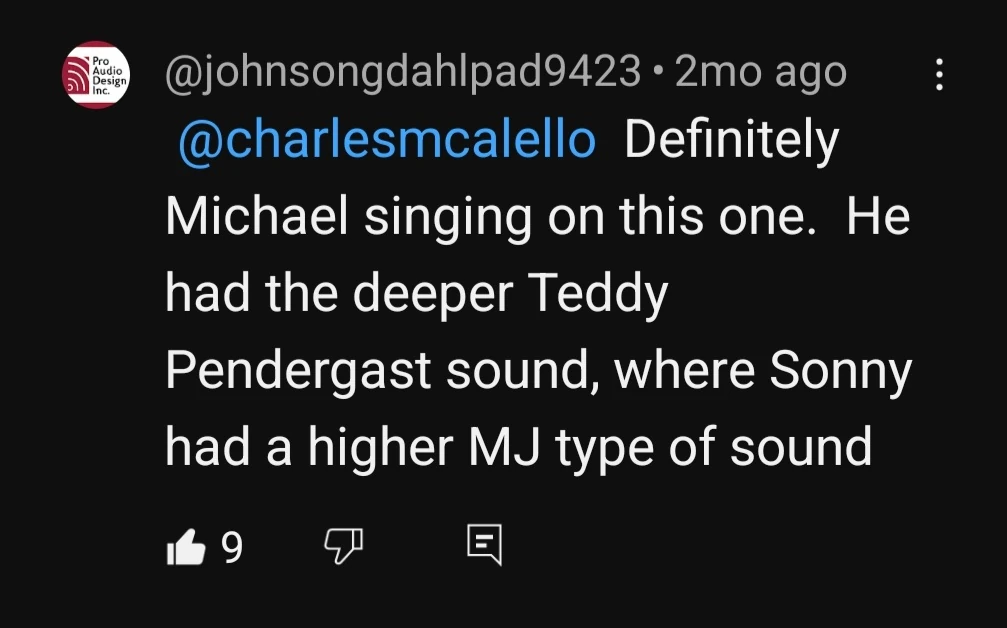Click the last line "higher MJ type of sound"

click(x=518, y=447)
